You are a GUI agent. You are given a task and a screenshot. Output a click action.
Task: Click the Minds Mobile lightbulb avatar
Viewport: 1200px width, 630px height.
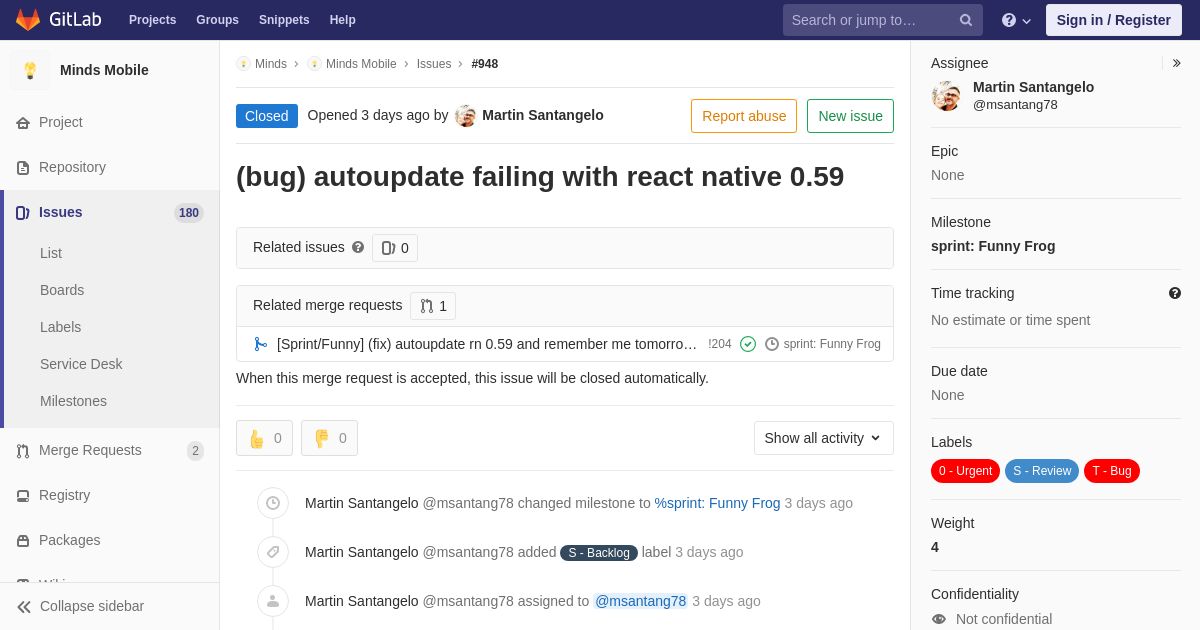coord(30,70)
